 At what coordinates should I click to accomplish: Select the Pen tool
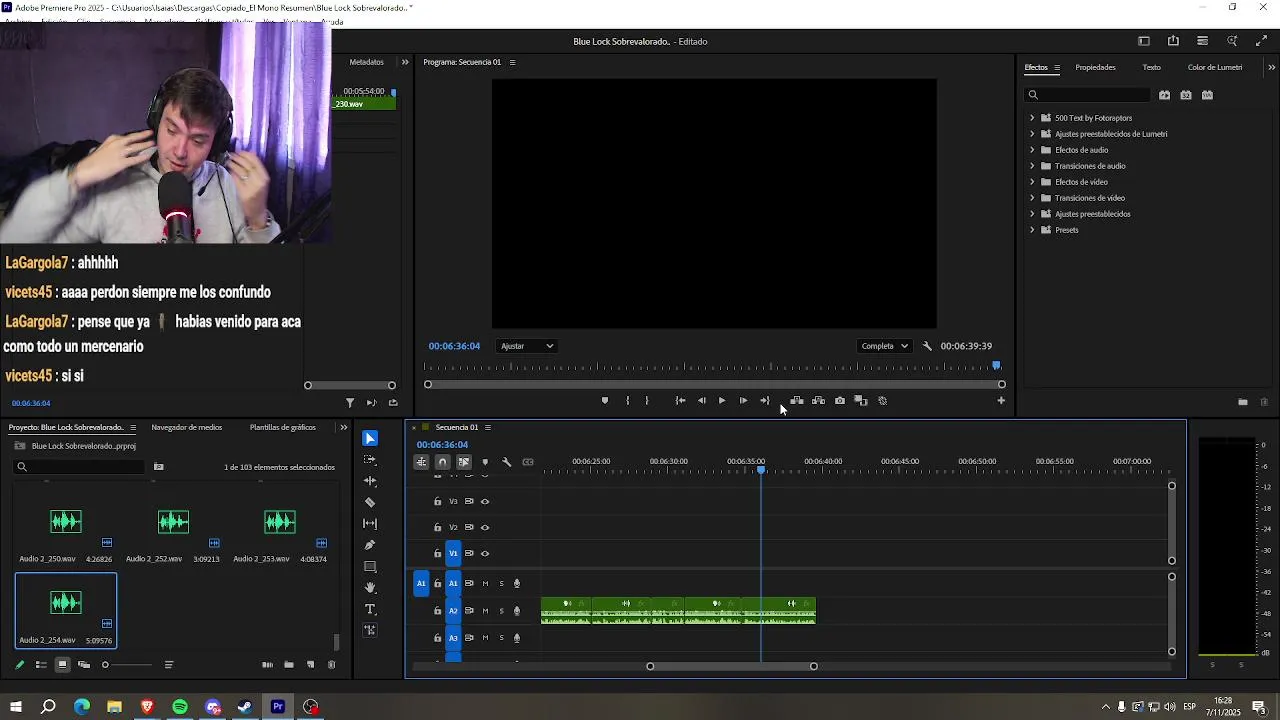(370, 545)
